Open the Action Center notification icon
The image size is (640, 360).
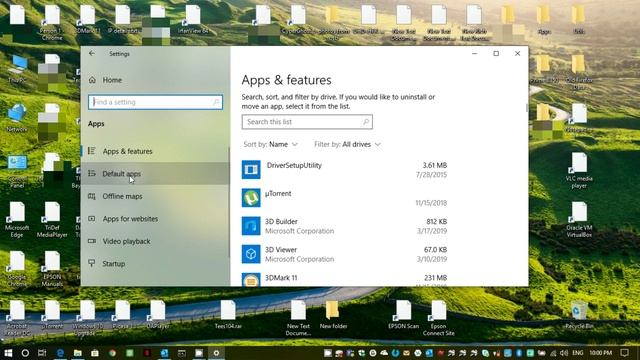point(624,353)
